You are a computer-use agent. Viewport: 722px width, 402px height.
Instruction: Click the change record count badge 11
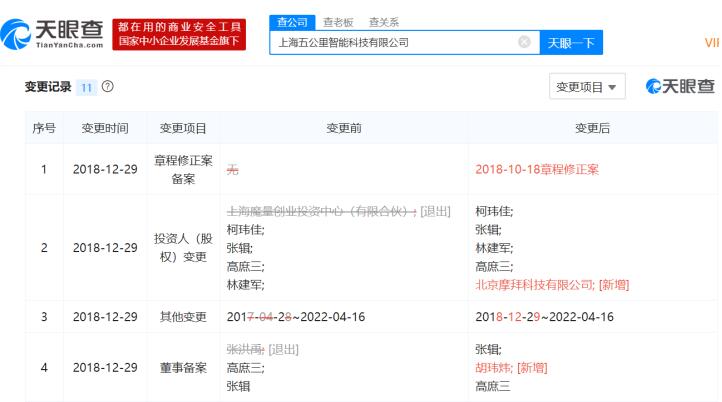point(86,87)
